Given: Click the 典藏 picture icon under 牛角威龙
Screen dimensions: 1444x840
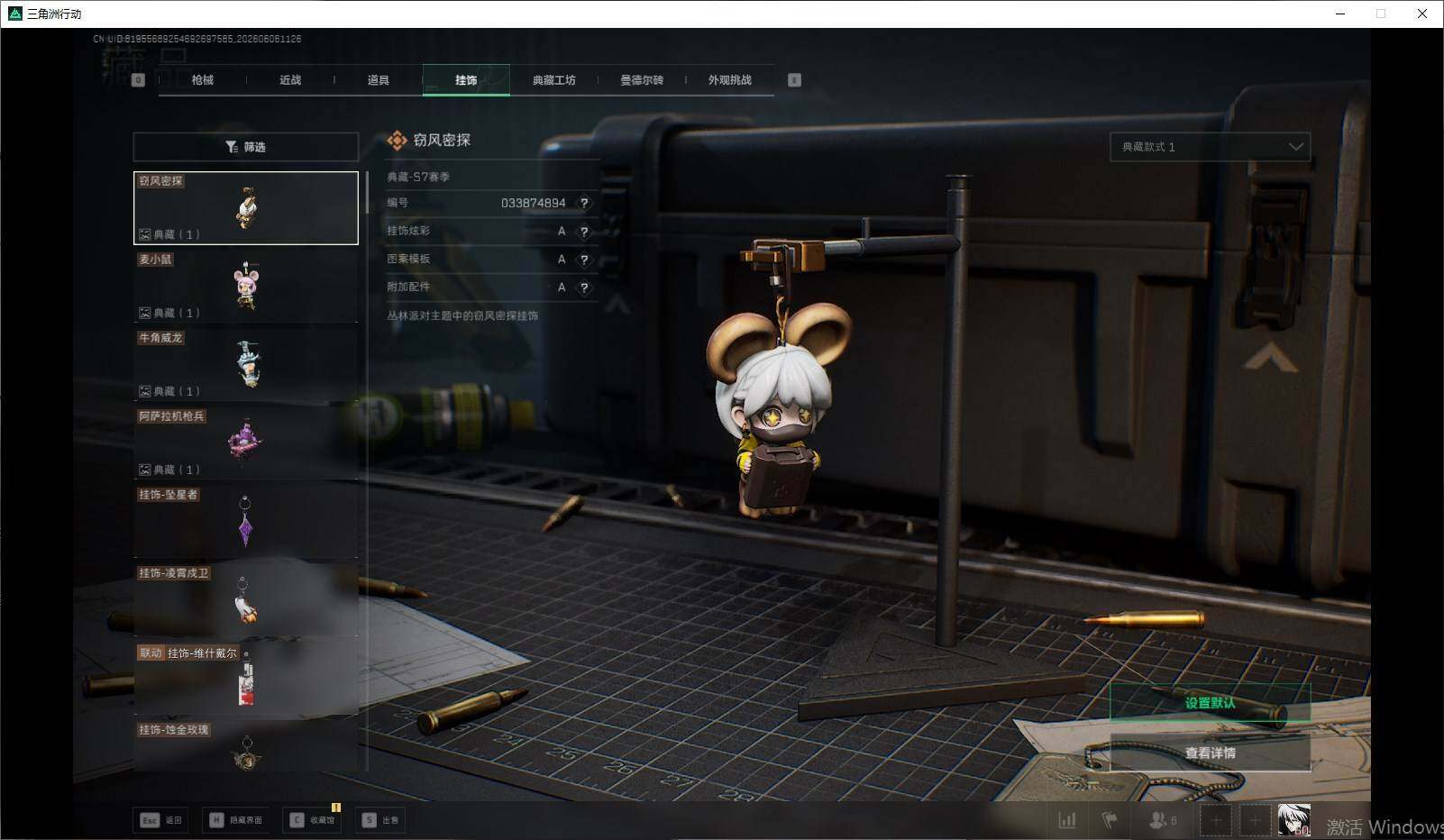Looking at the screenshot, I should pyautogui.click(x=144, y=391).
